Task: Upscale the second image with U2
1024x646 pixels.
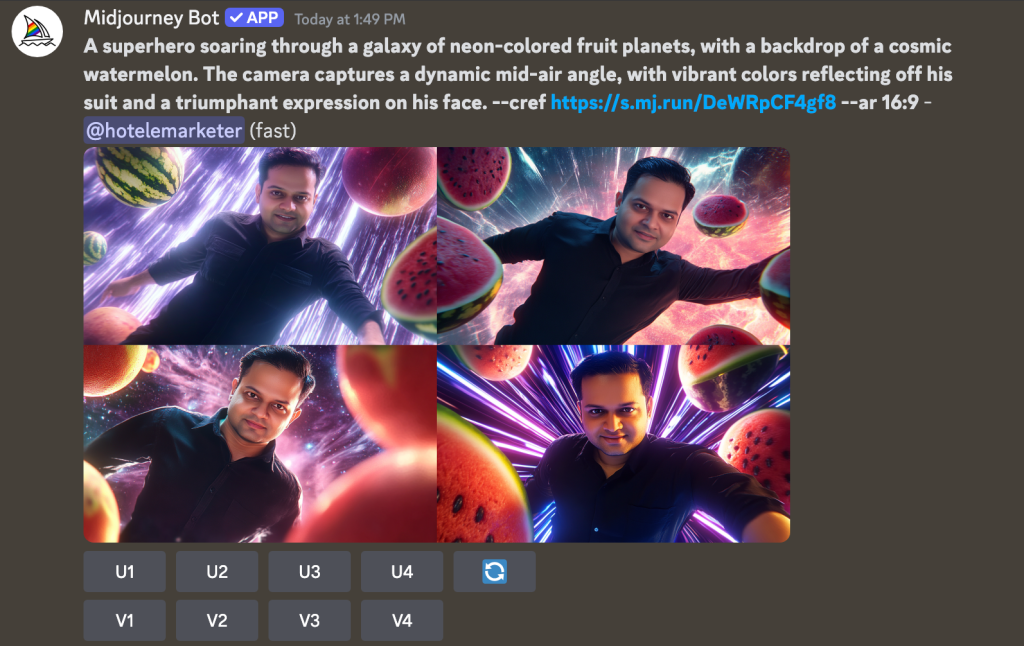Action: 217,572
